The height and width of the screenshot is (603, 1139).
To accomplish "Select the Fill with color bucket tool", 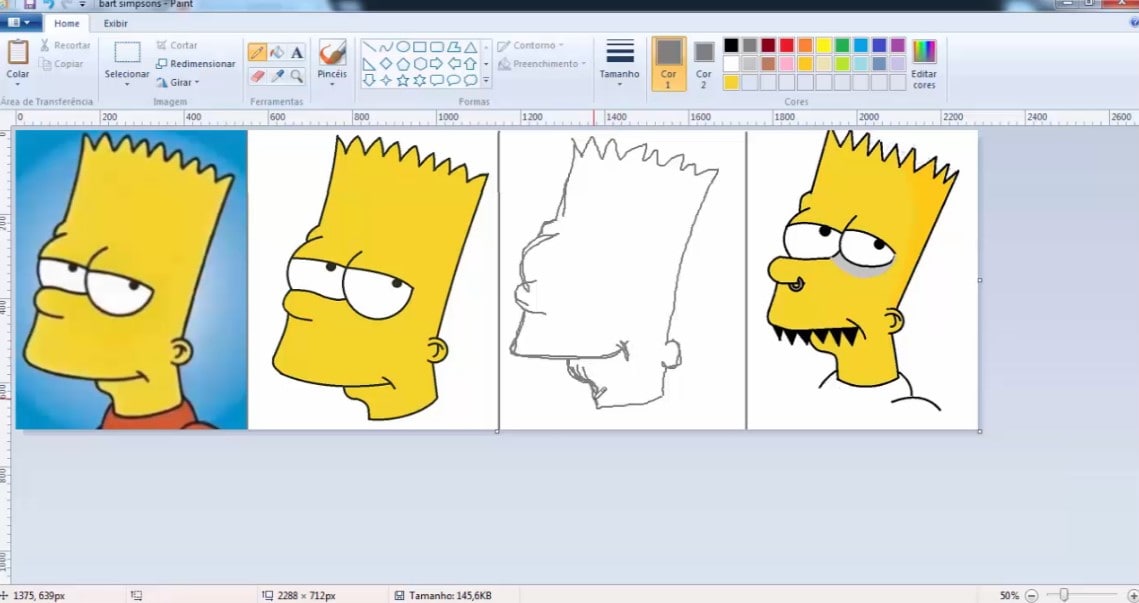I will (x=277, y=52).
